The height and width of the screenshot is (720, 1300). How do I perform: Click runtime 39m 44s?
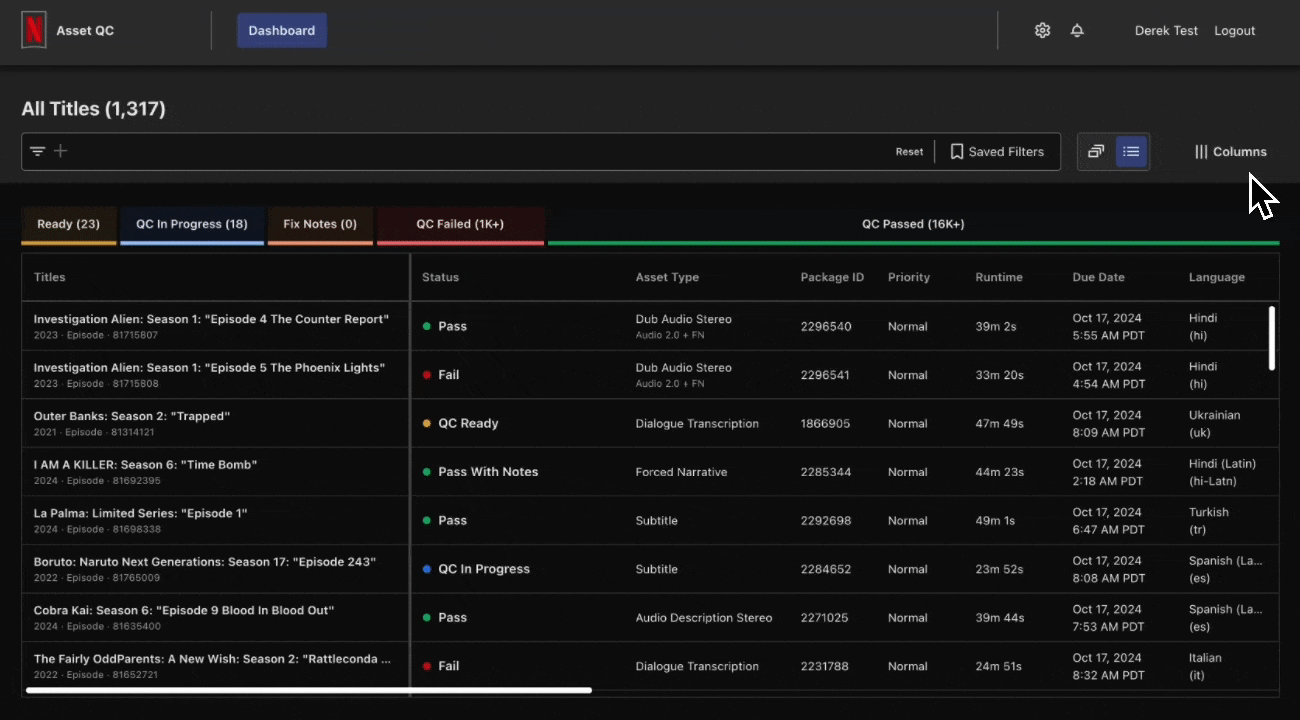[x=999, y=618]
